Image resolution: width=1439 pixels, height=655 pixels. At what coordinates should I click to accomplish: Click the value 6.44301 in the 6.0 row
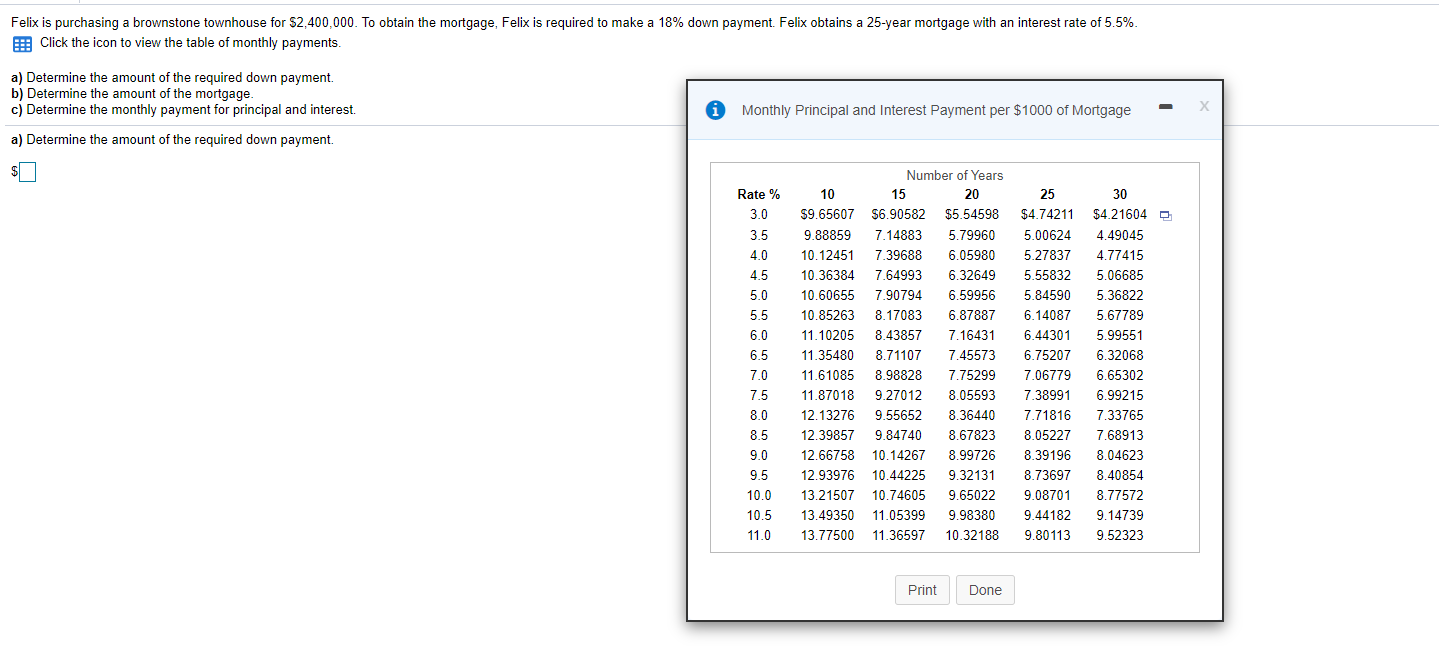click(1047, 335)
